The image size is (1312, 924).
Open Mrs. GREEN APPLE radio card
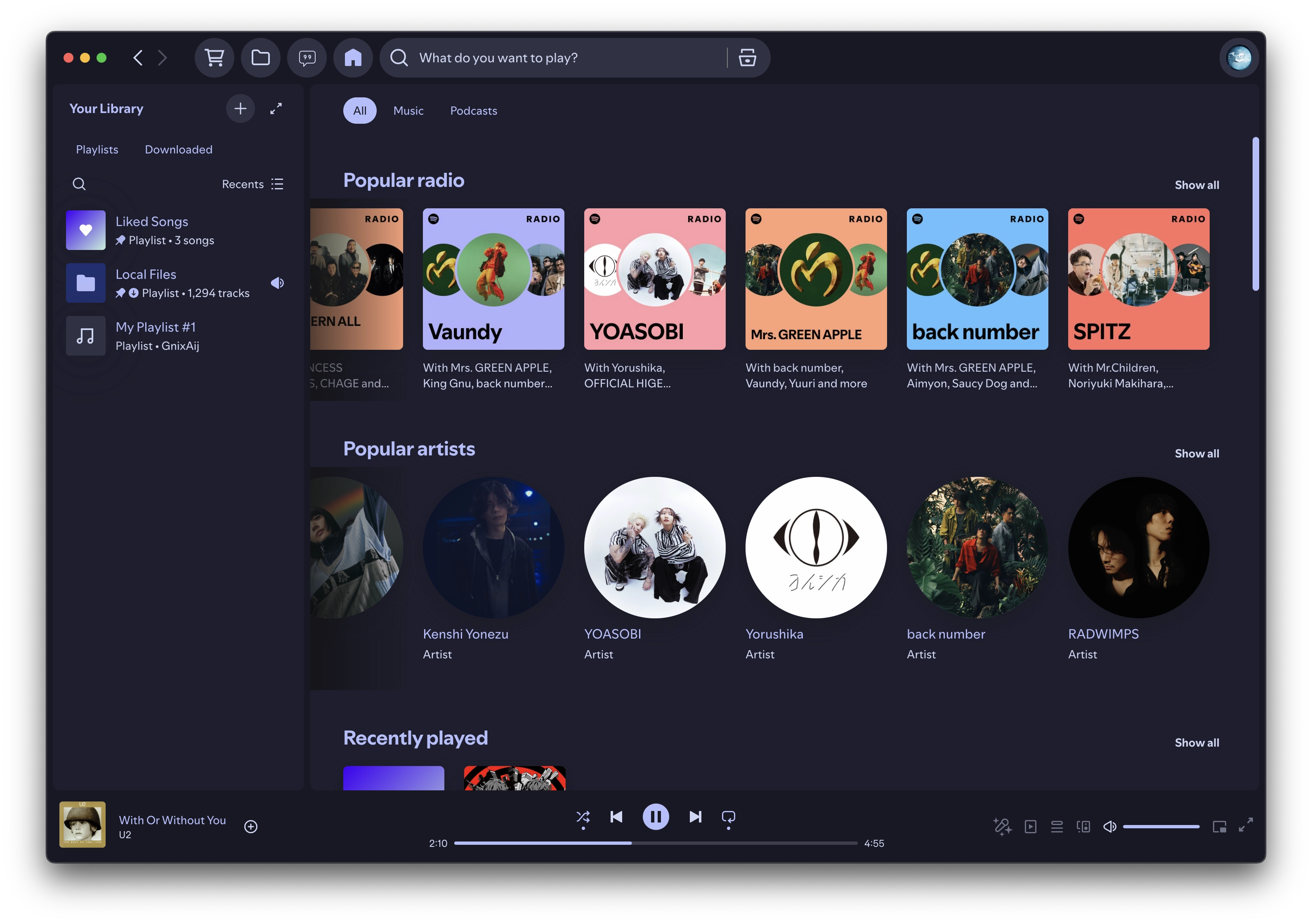click(x=816, y=299)
